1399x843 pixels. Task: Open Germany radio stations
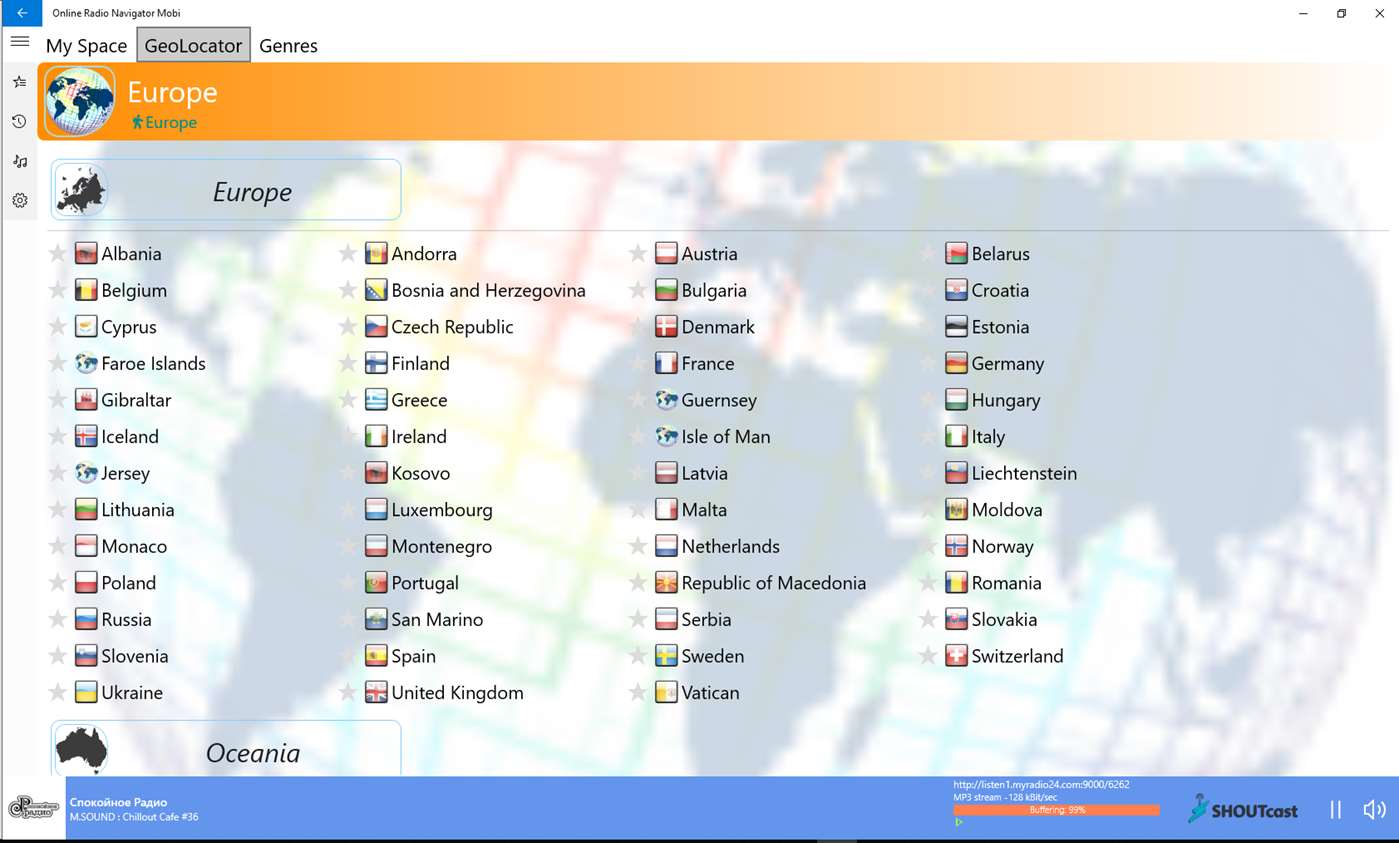[x=1006, y=364]
